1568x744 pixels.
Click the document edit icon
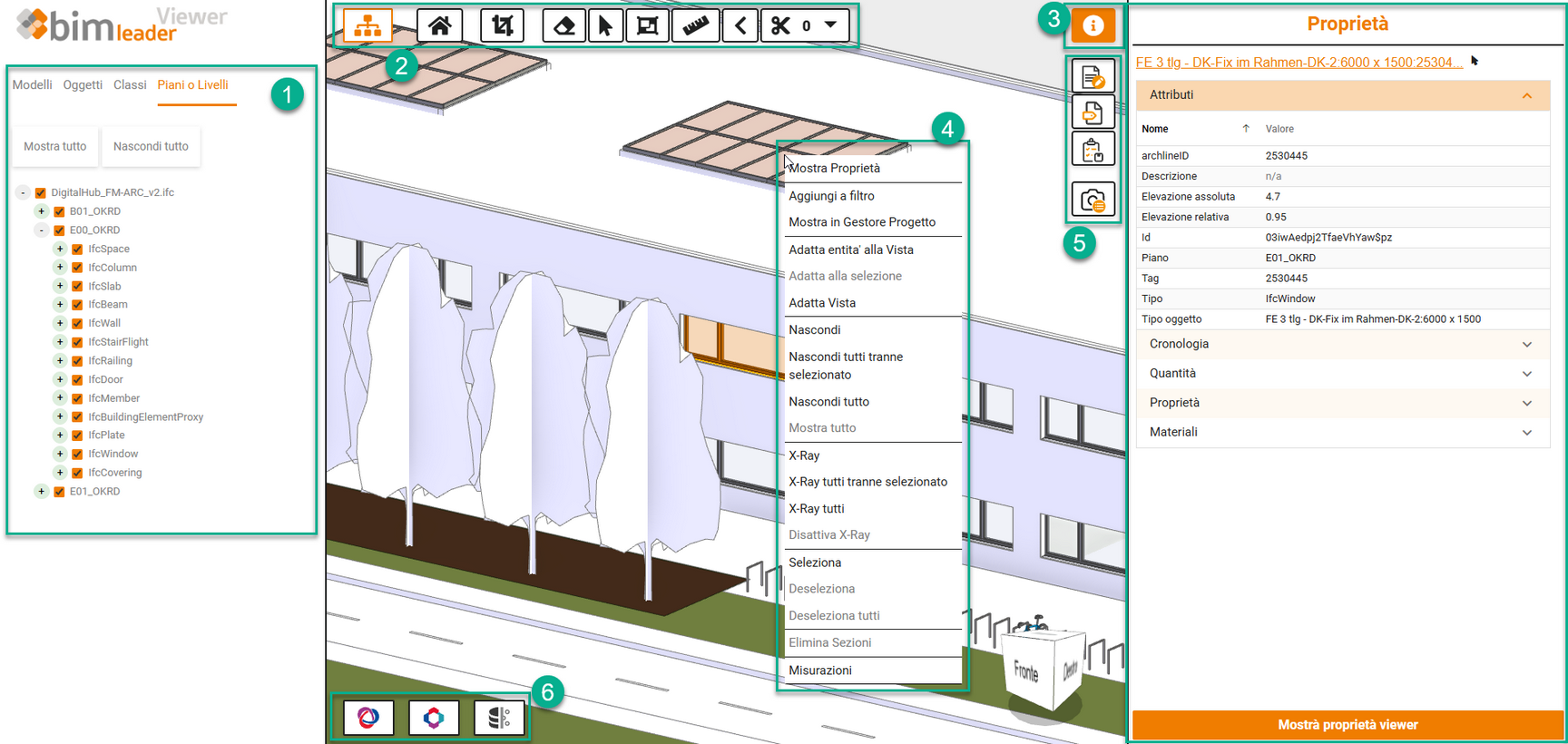click(1093, 76)
